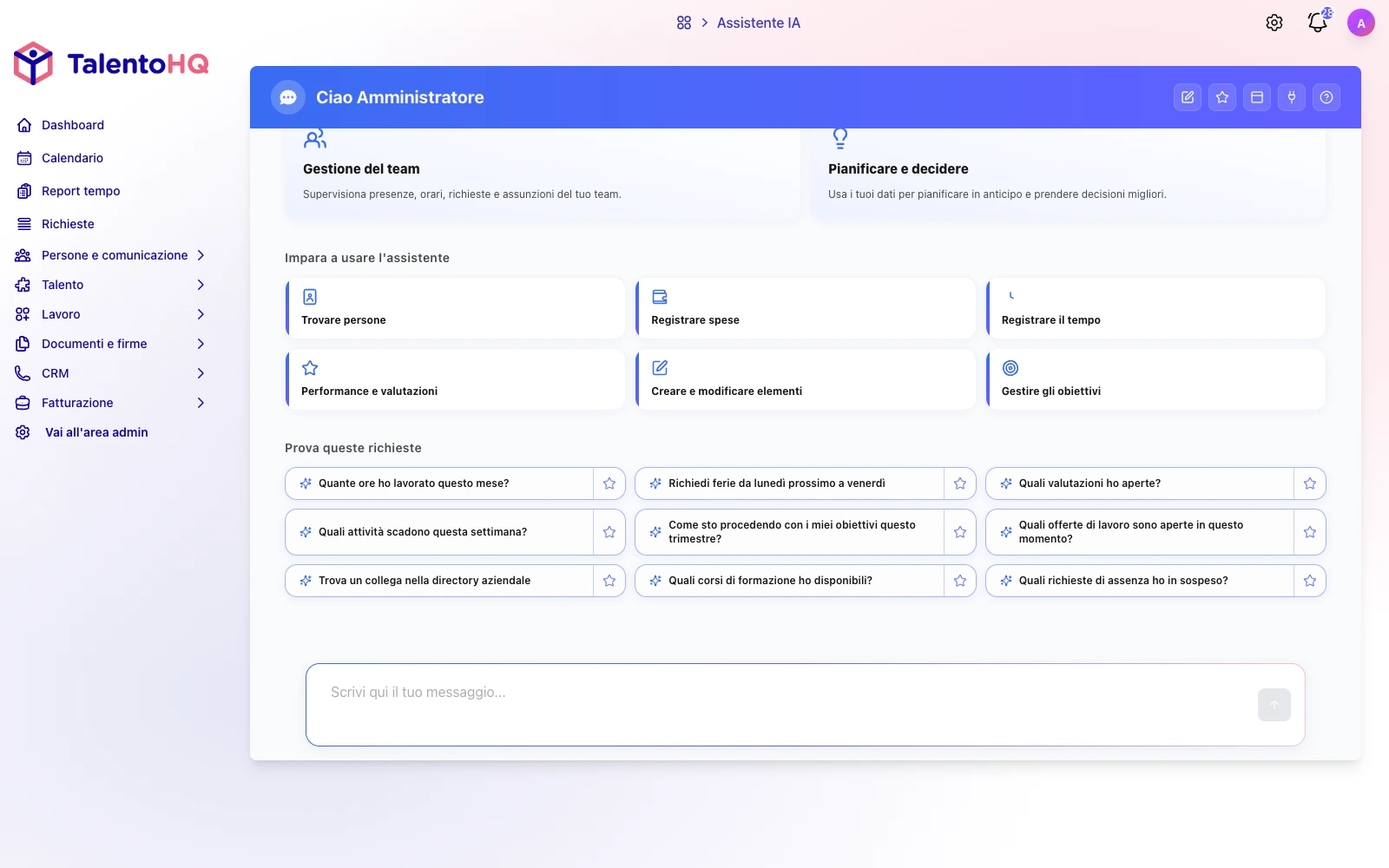Expand Documenti e firme chevron

click(x=201, y=344)
